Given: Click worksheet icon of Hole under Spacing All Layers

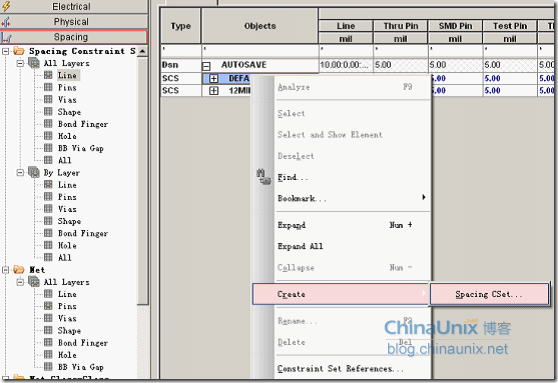Looking at the screenshot, I should tap(48, 136).
